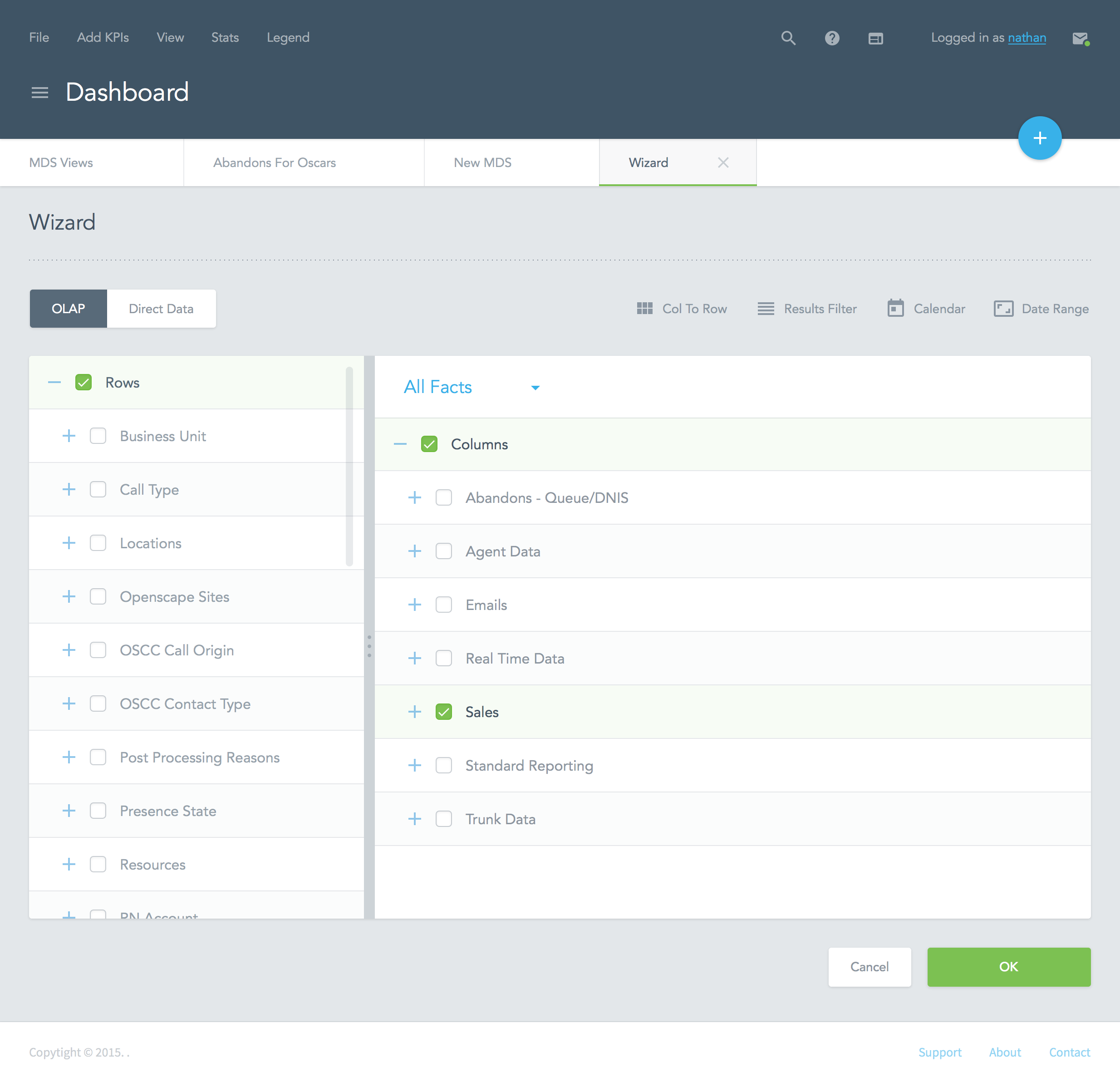Uncheck the Sales checkbox
This screenshot has width=1120, height=1082.
point(443,712)
